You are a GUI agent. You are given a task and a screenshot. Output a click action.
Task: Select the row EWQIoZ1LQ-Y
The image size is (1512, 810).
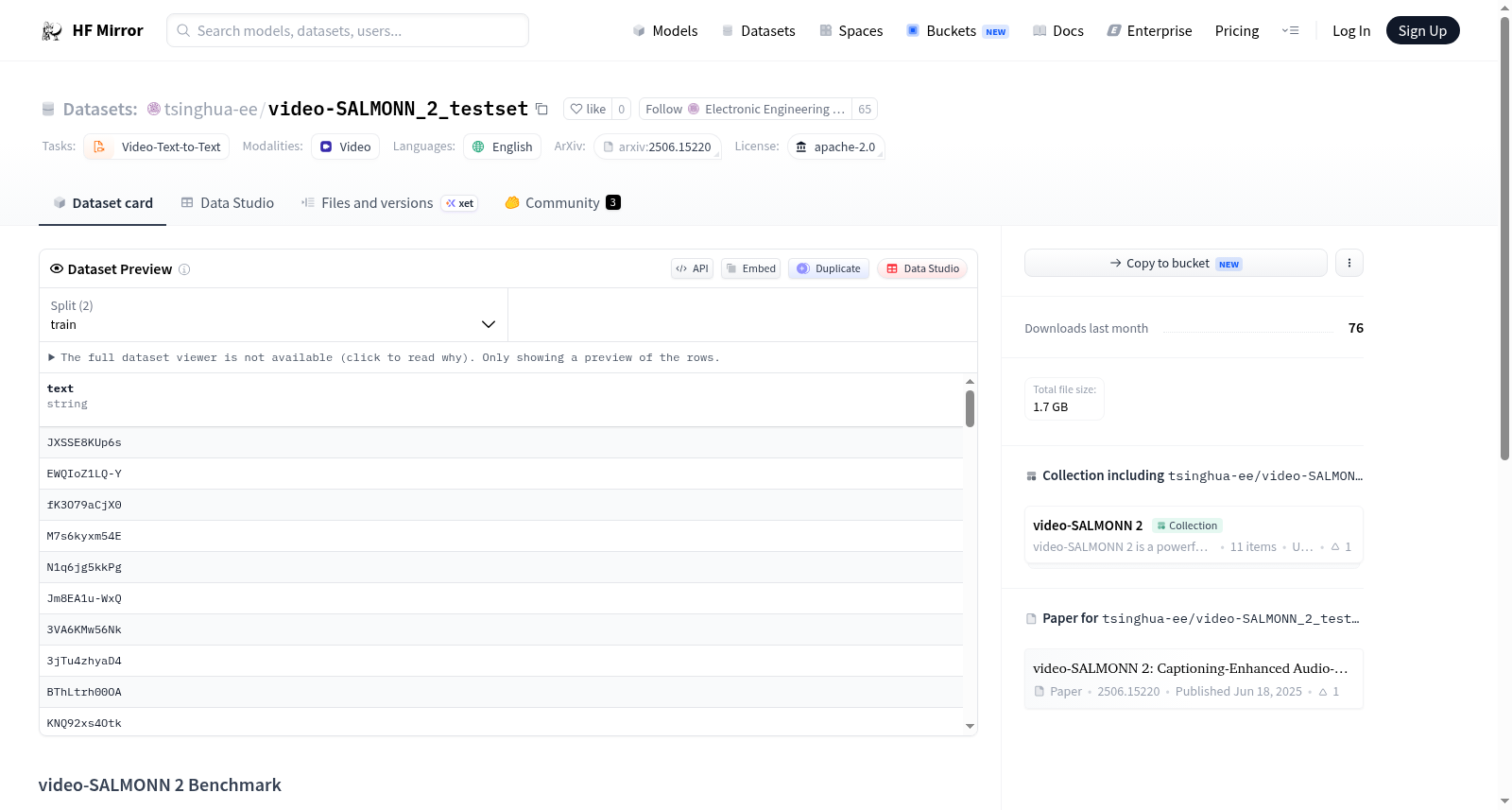click(x=501, y=474)
